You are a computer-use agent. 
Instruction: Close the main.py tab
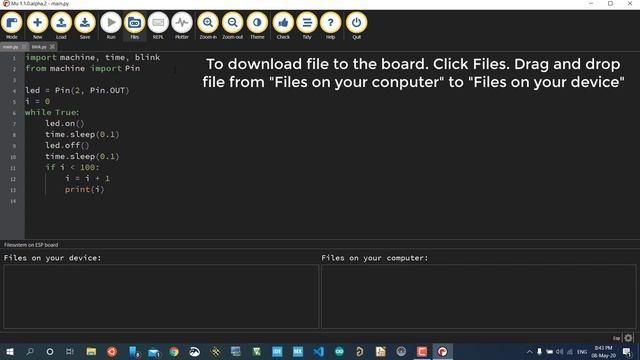[24, 47]
